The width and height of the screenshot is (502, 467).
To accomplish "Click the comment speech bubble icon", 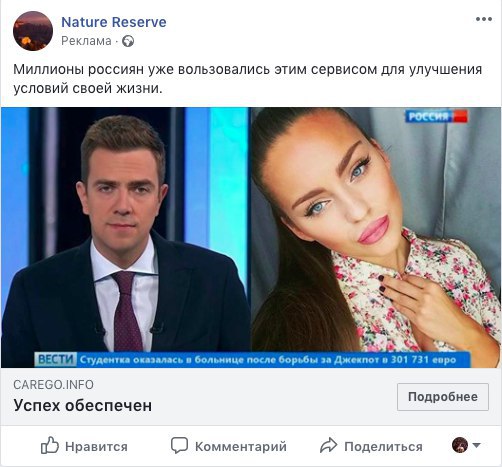I will tap(179, 446).
